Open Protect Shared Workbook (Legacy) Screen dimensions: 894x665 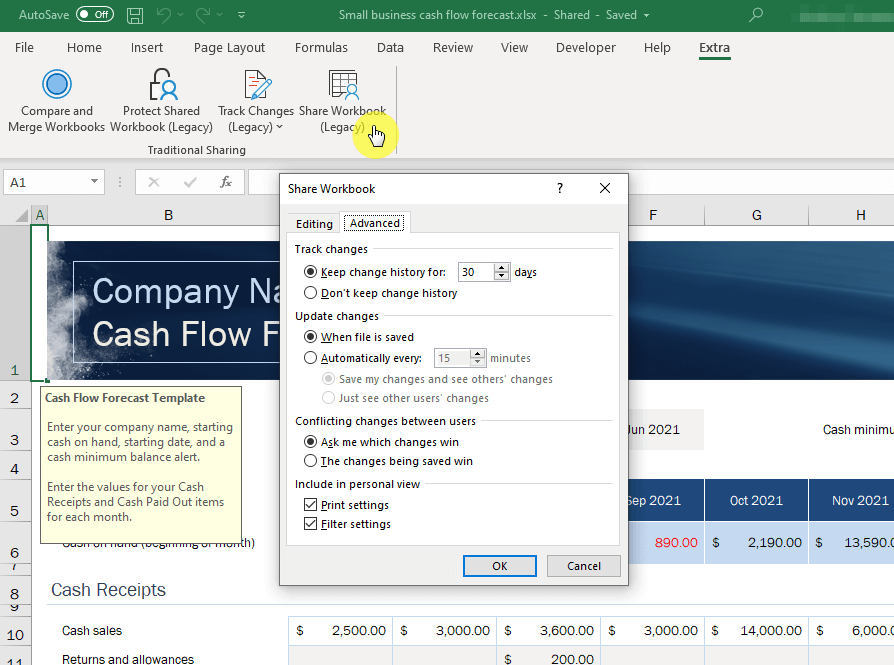[x=161, y=100]
